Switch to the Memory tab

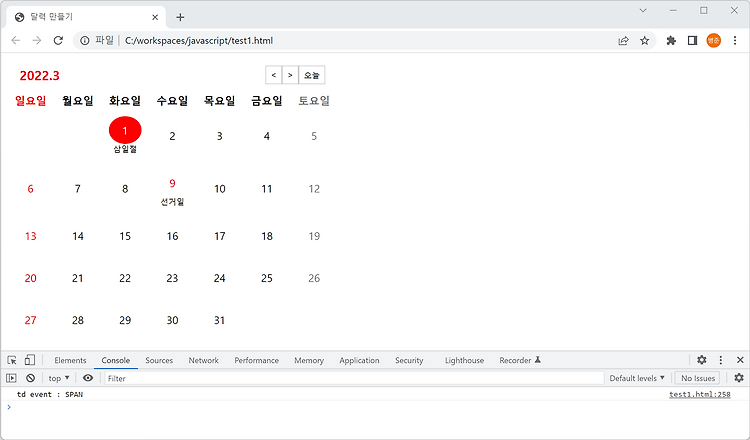click(309, 361)
